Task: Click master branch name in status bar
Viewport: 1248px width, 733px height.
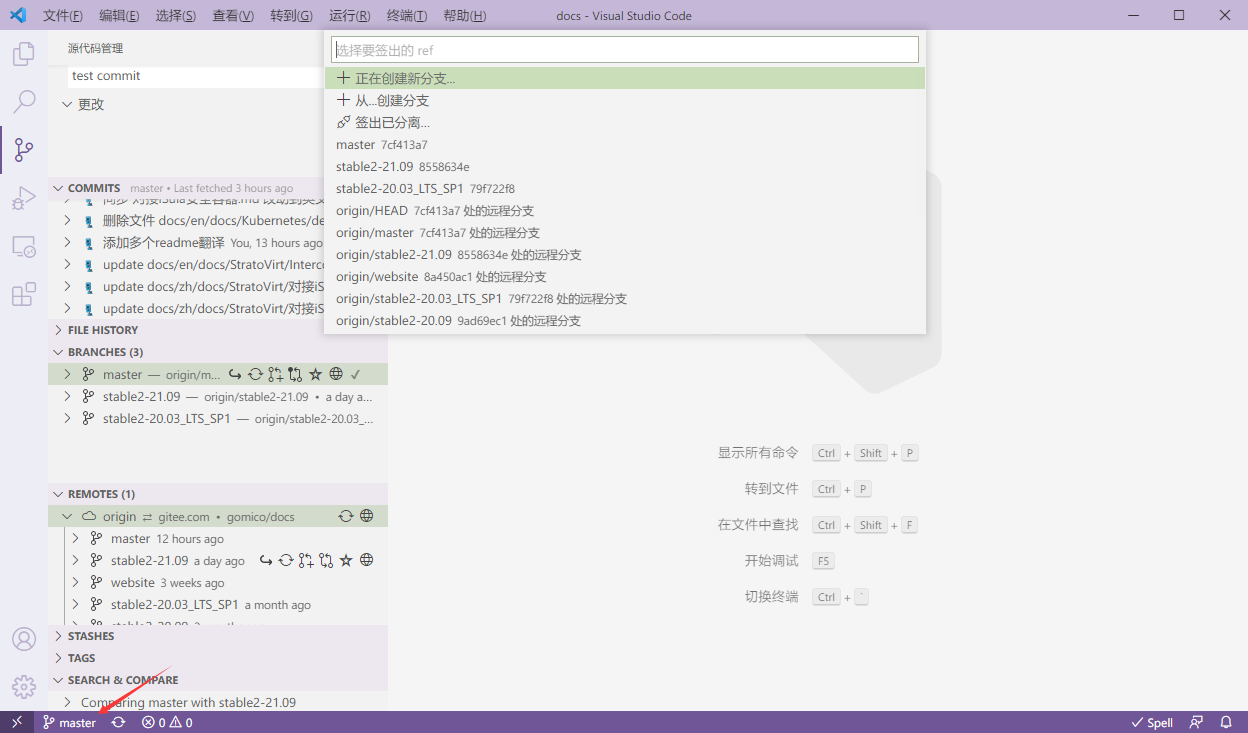Action: tap(70, 722)
